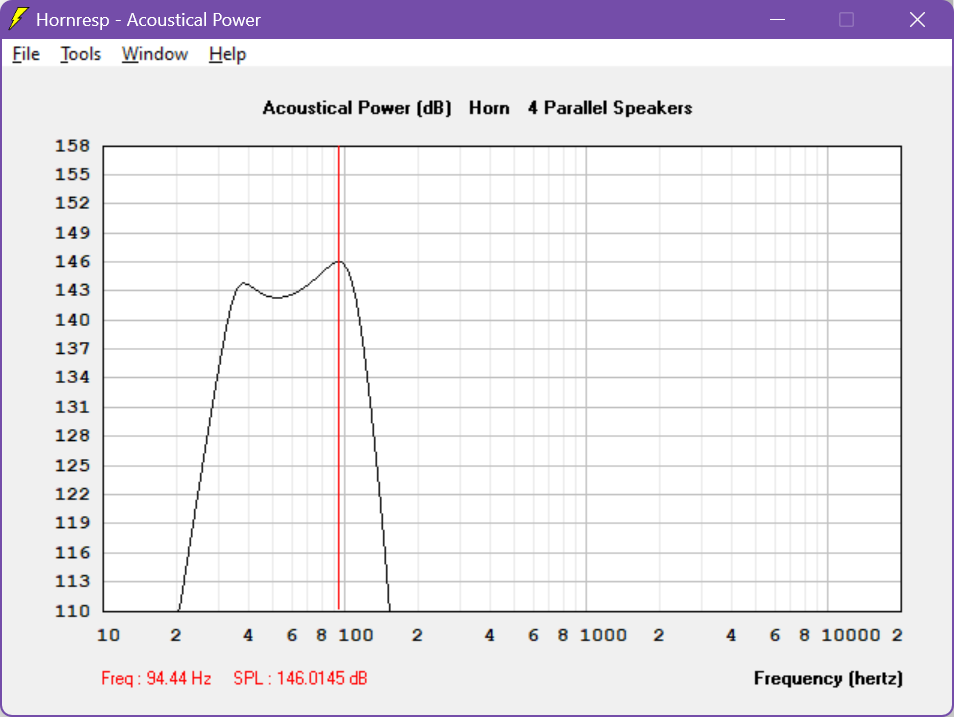Click the 100 frequency axis label
The height and width of the screenshot is (717, 954).
pyautogui.click(x=355, y=635)
